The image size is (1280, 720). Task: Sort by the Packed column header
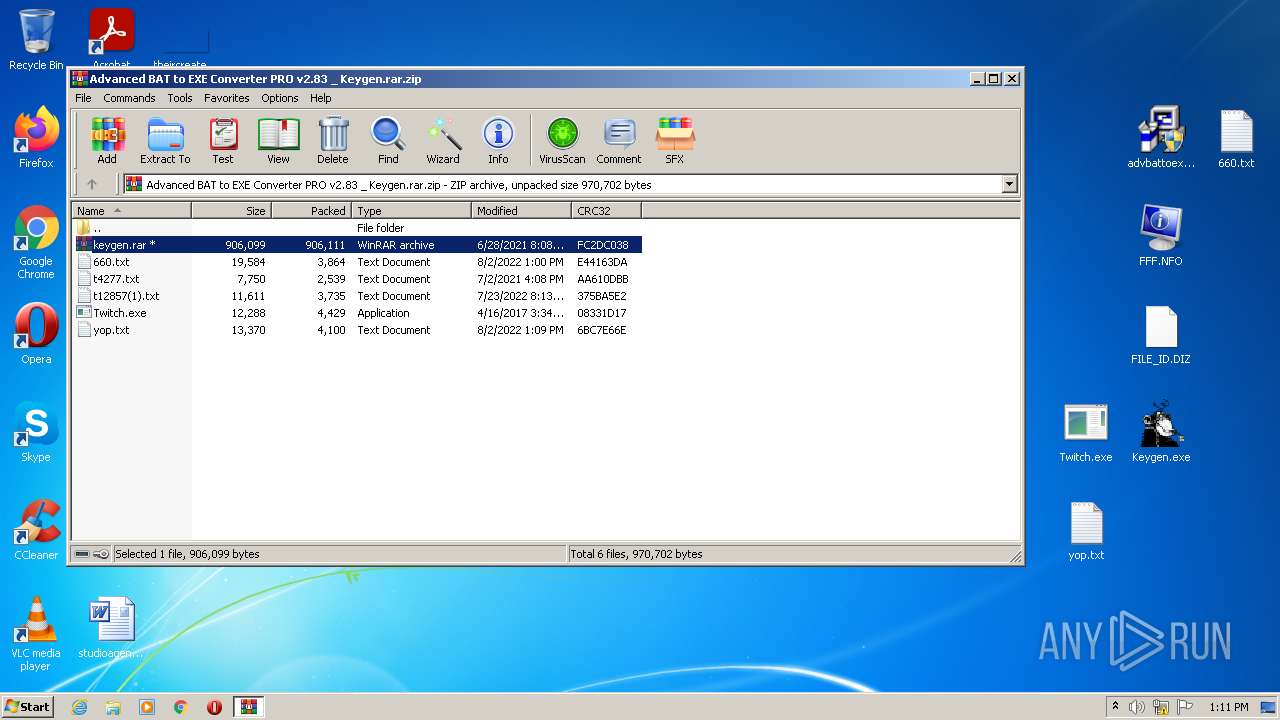312,210
